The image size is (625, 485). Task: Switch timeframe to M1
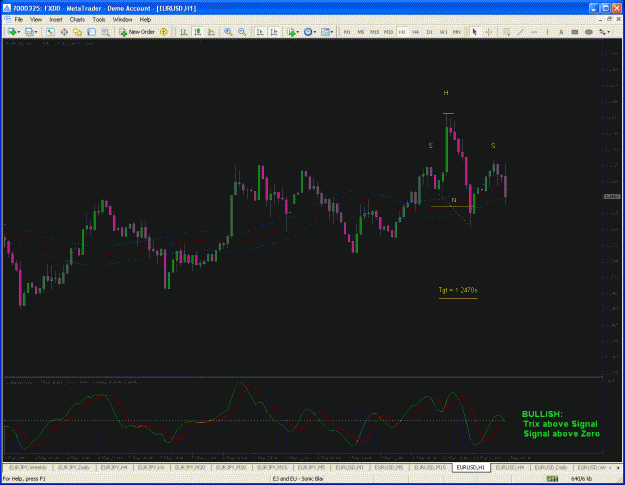pos(347,32)
